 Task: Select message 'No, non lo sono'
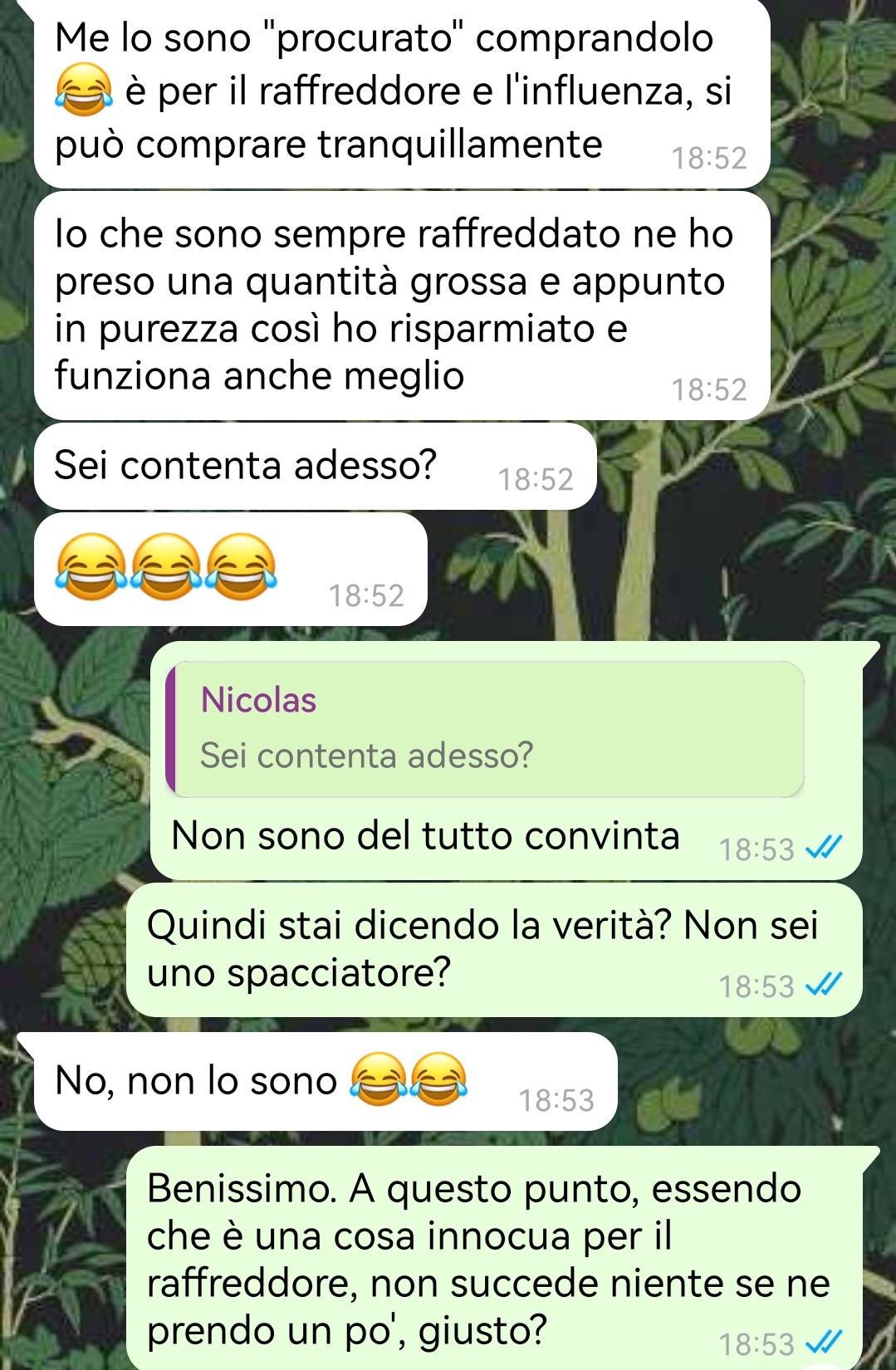pyautogui.click(x=326, y=1081)
